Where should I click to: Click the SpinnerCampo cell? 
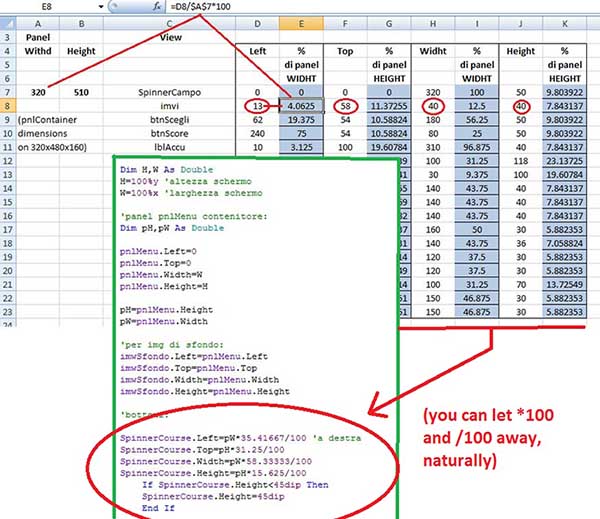170,92
